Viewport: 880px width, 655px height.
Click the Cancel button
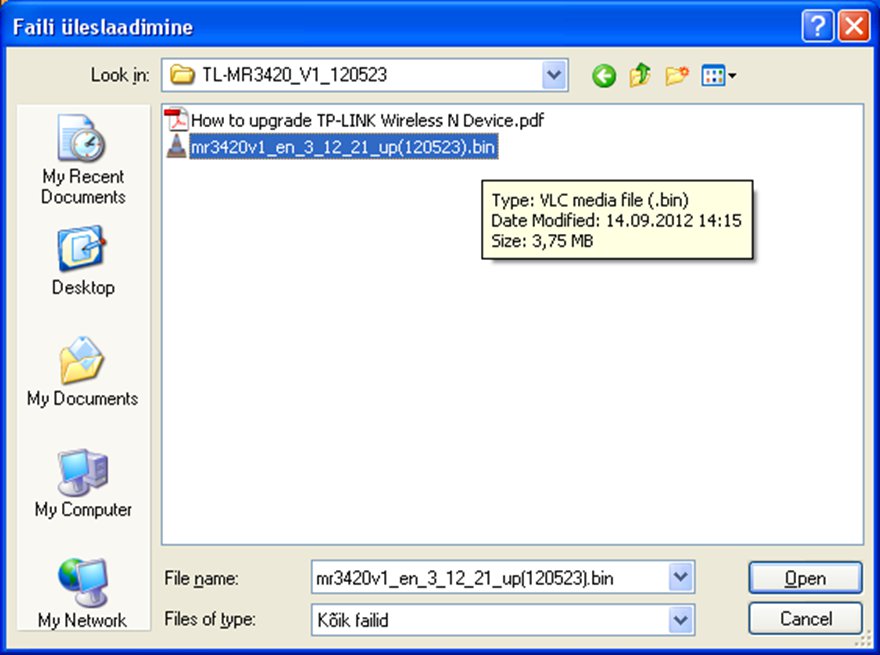click(x=805, y=619)
